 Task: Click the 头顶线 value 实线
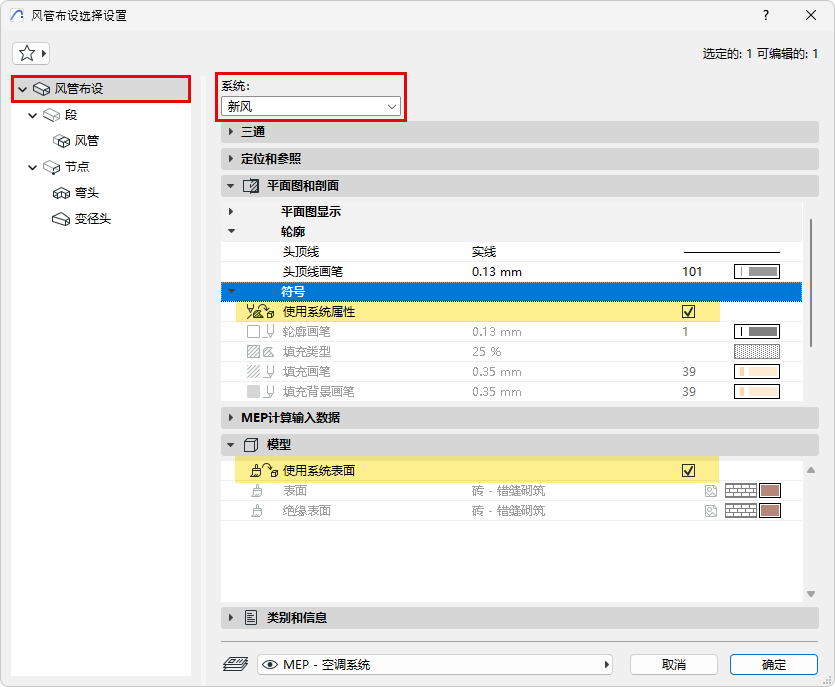pos(484,252)
